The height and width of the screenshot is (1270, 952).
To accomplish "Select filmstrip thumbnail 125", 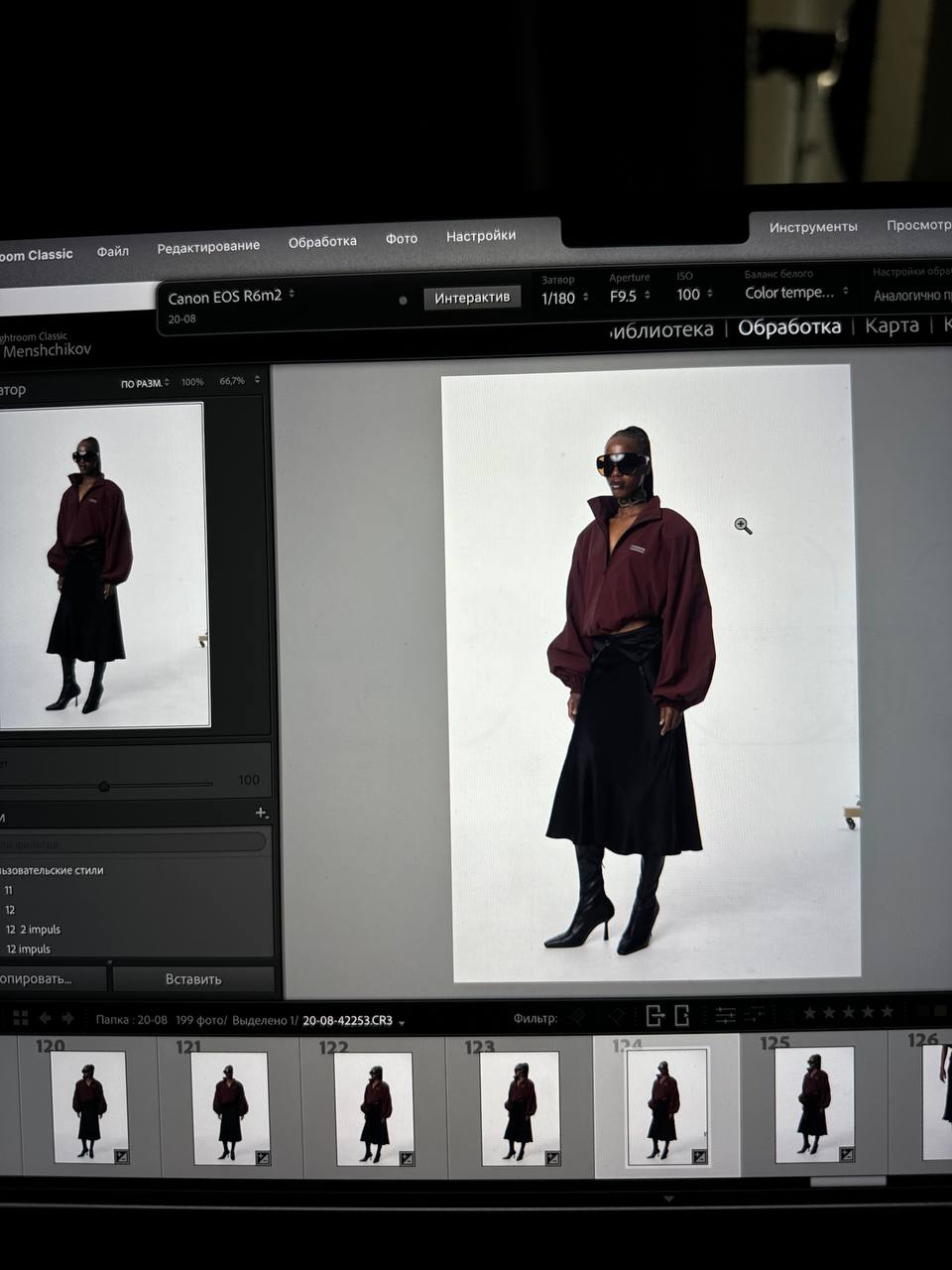I will (x=814, y=1104).
